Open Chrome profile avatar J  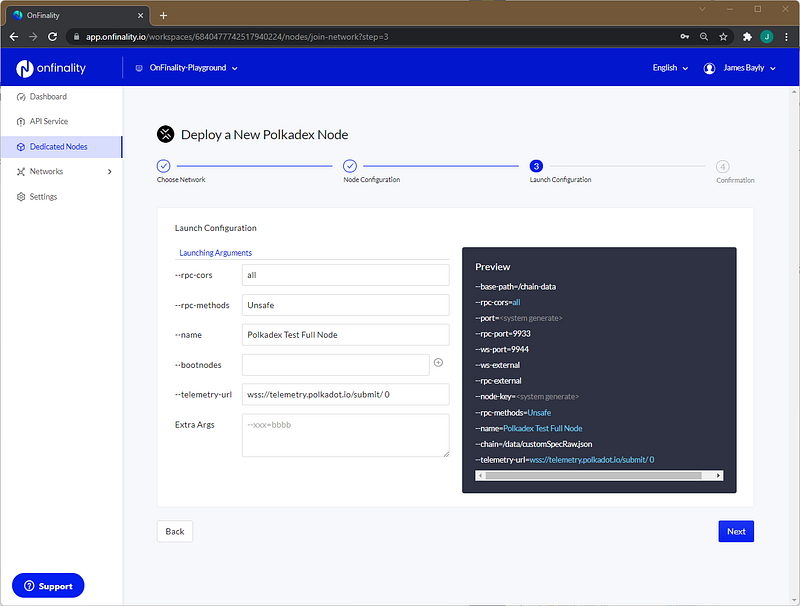(x=766, y=37)
